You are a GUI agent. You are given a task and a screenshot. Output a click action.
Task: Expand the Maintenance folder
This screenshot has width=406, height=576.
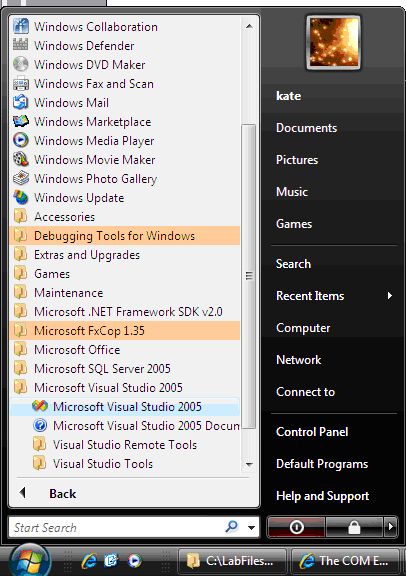click(125, 293)
